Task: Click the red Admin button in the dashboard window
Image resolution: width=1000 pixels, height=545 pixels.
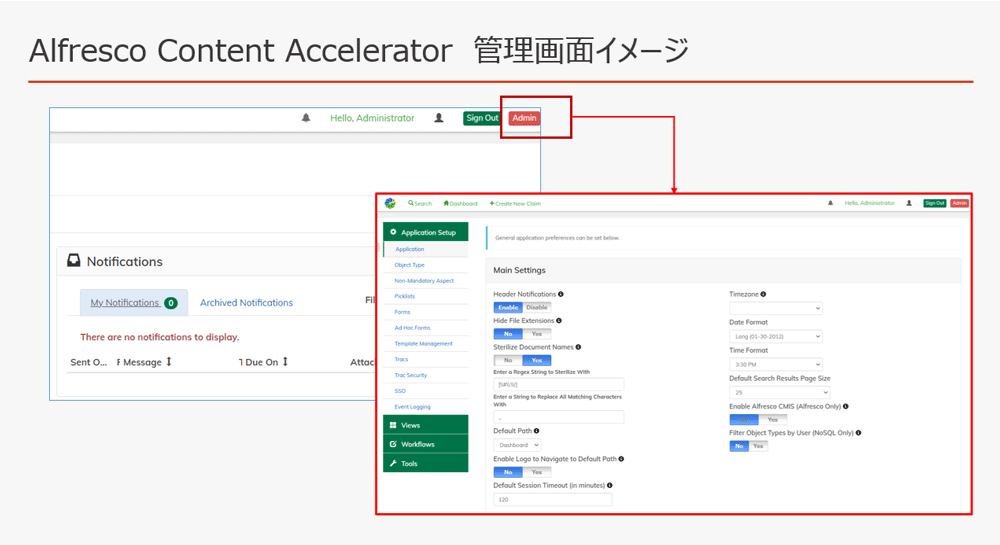Action: coord(524,118)
